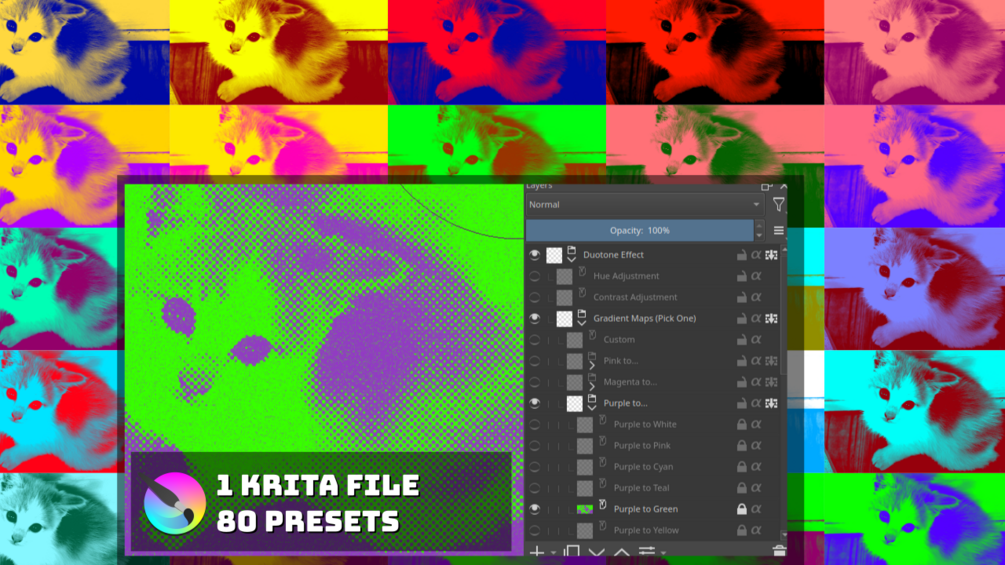Image resolution: width=1005 pixels, height=565 pixels.
Task: Select the Purple to Yellow layer
Action: [646, 530]
